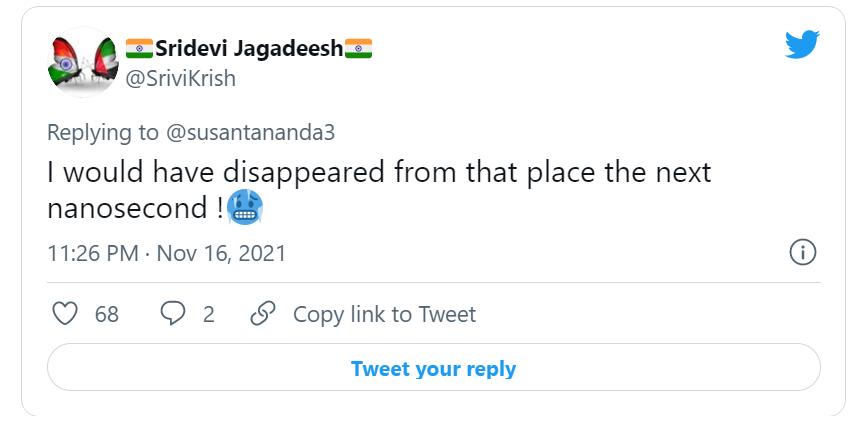Image resolution: width=866 pixels, height=430 pixels.
Task: Click the India flag before the name
Action: coord(139,49)
